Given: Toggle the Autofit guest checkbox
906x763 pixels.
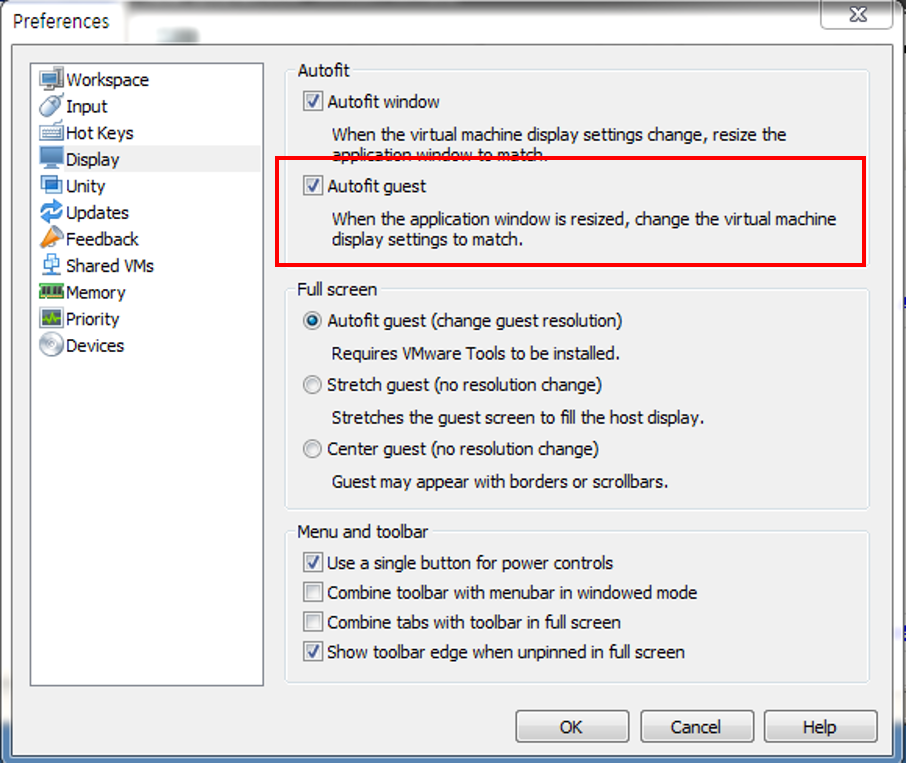Looking at the screenshot, I should coord(313,185).
